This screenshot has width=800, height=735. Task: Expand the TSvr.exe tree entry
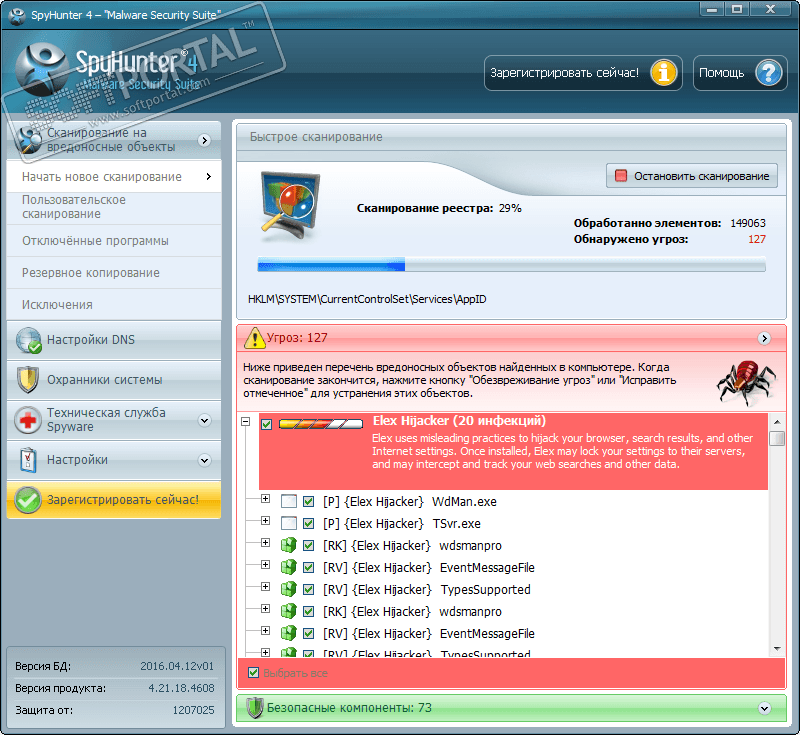point(265,520)
